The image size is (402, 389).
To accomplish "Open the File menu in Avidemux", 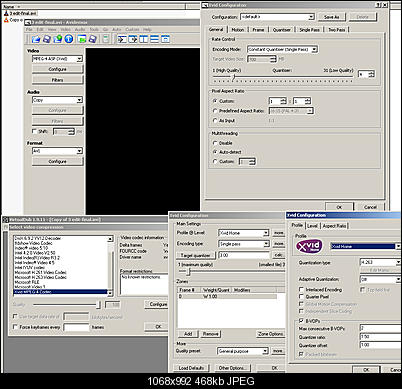I will click(29, 29).
